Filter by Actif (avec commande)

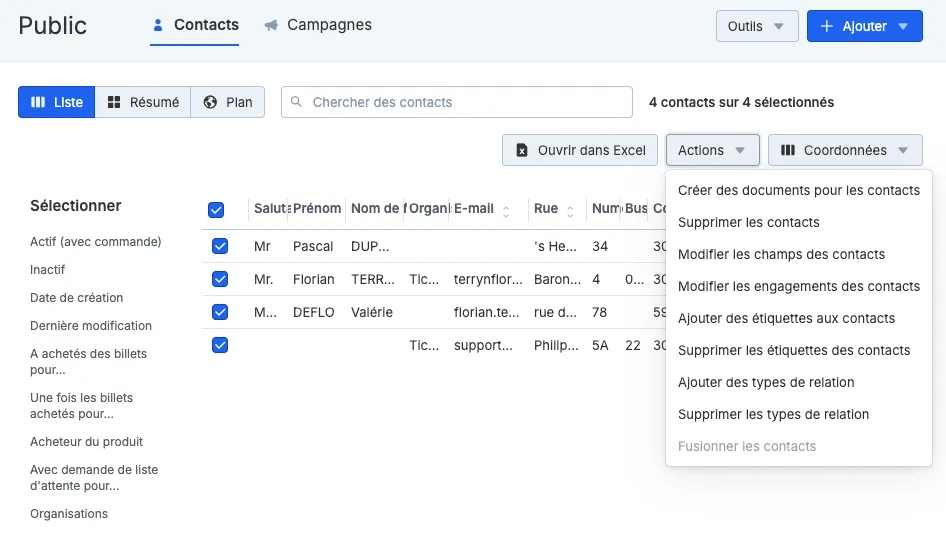coord(96,241)
